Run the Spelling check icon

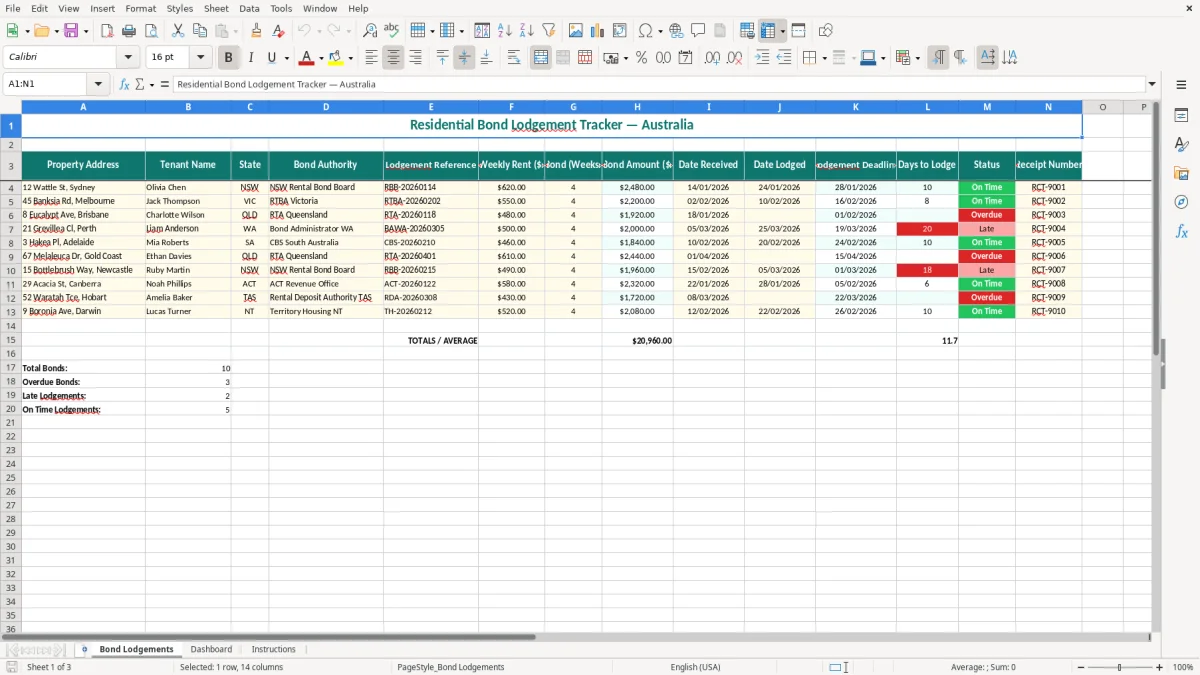pos(392,31)
